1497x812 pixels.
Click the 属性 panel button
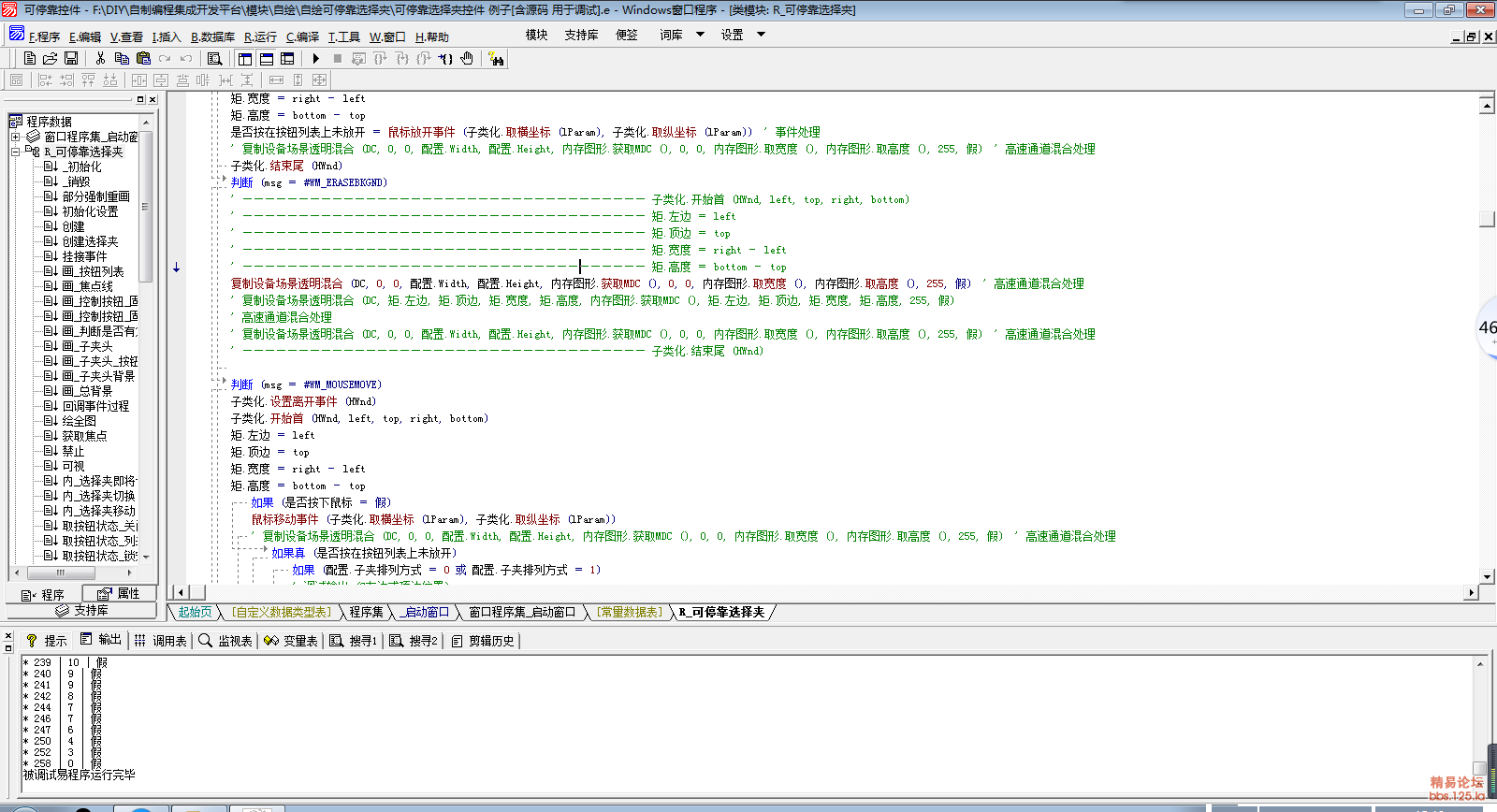119,594
